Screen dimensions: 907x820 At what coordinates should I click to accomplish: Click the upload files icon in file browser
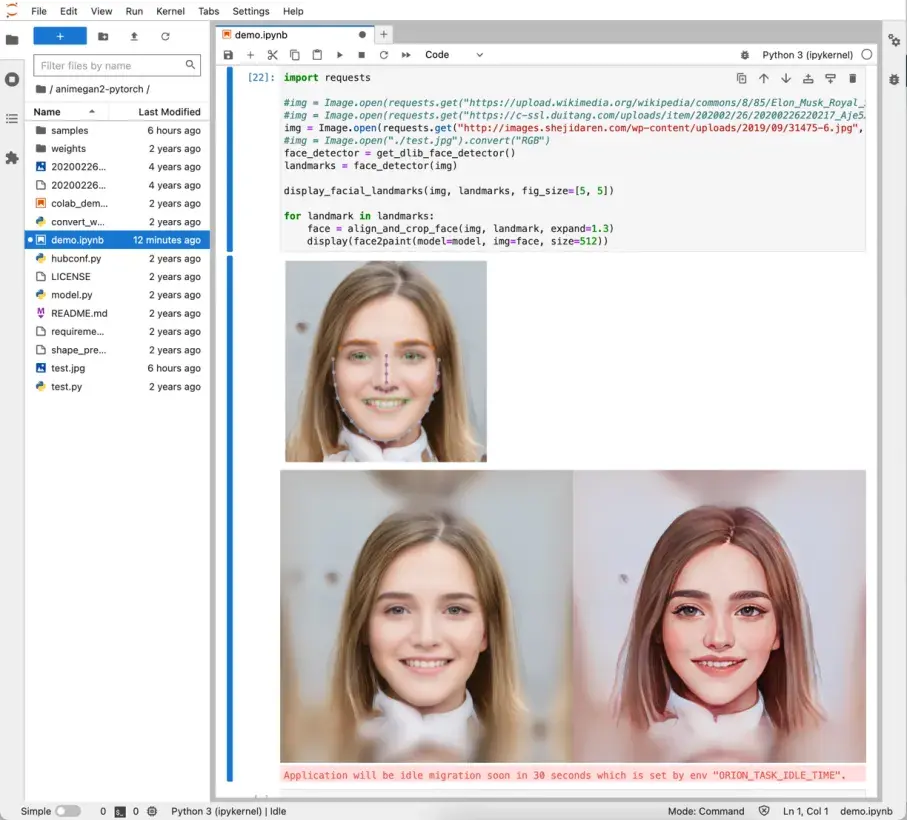coord(134,36)
